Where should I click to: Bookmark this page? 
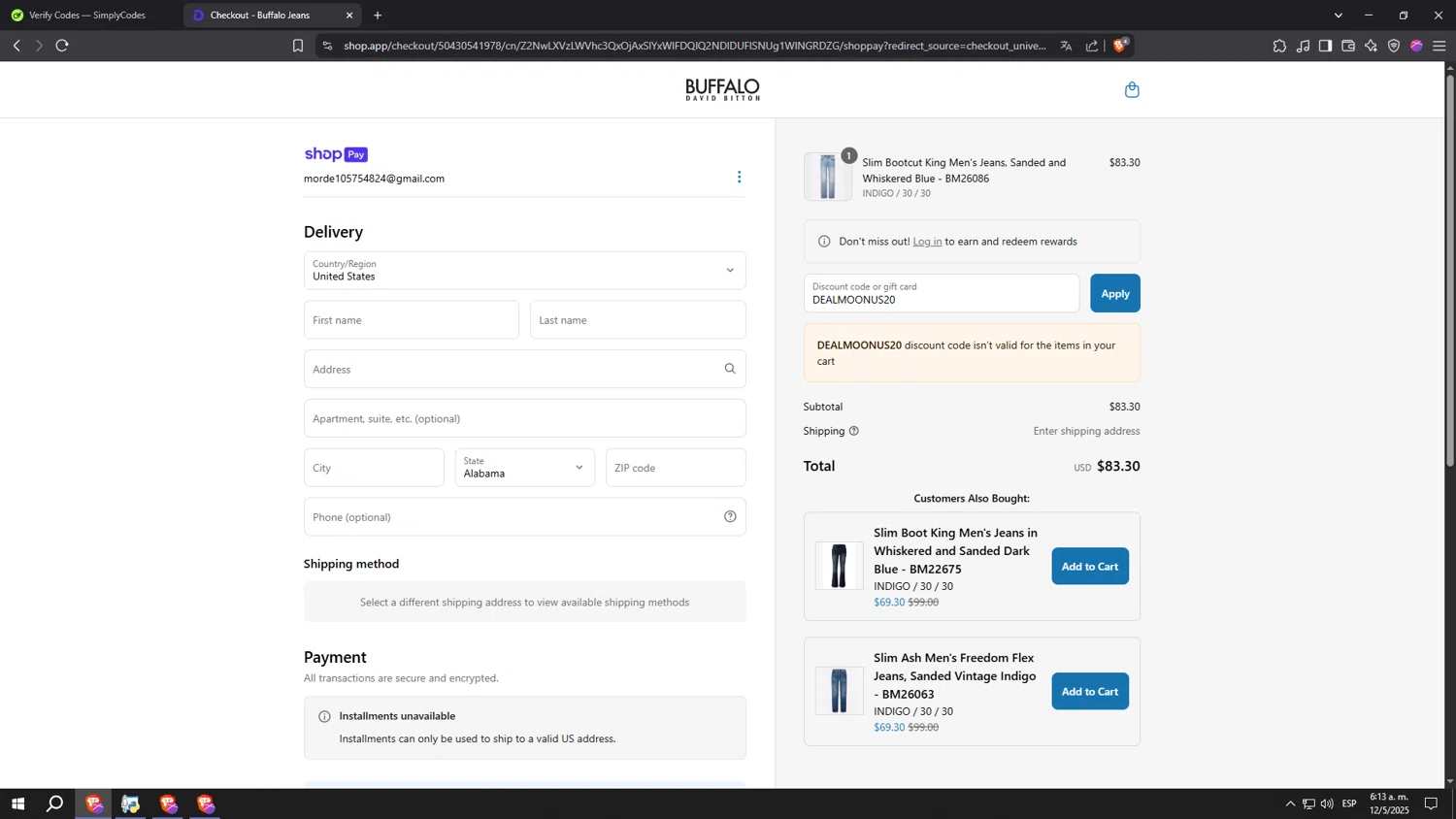pos(298,46)
